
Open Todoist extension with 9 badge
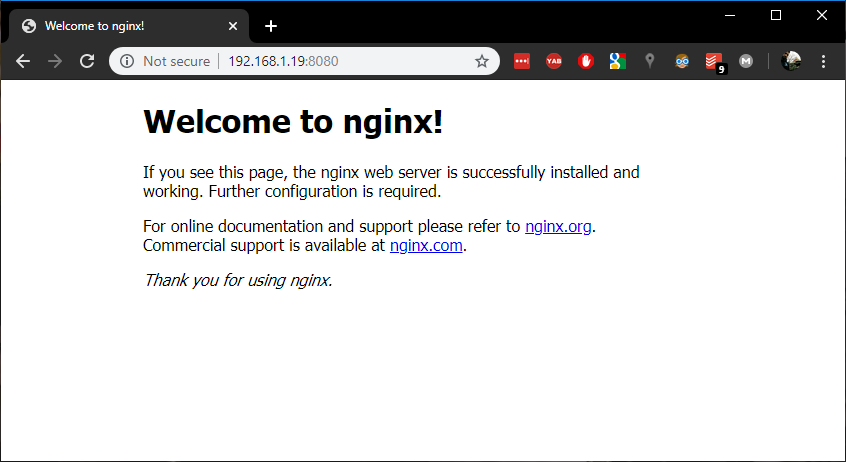tap(714, 62)
